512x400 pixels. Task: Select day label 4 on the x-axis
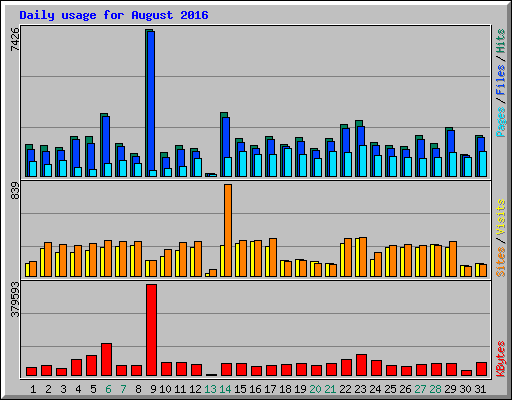tap(78, 389)
